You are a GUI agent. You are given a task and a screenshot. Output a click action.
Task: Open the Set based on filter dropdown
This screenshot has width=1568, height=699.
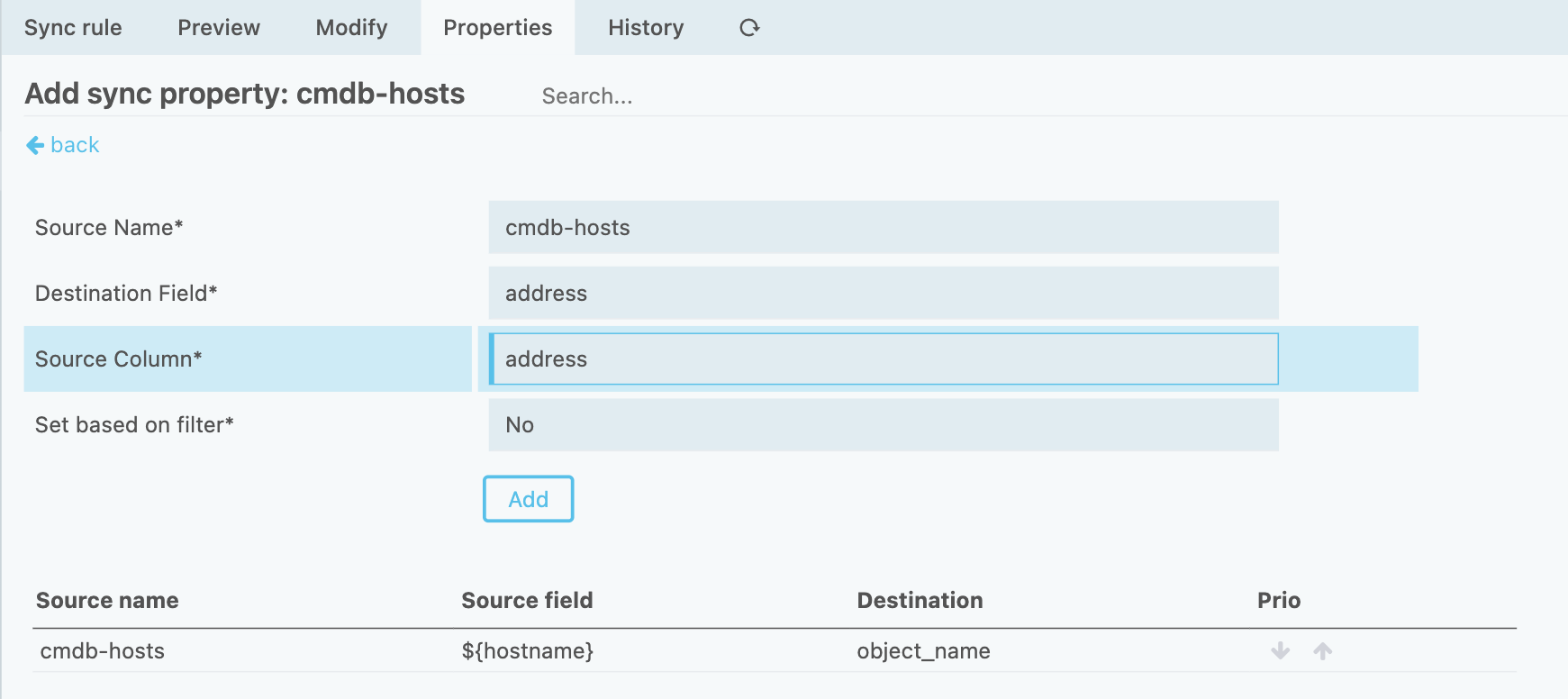(884, 425)
